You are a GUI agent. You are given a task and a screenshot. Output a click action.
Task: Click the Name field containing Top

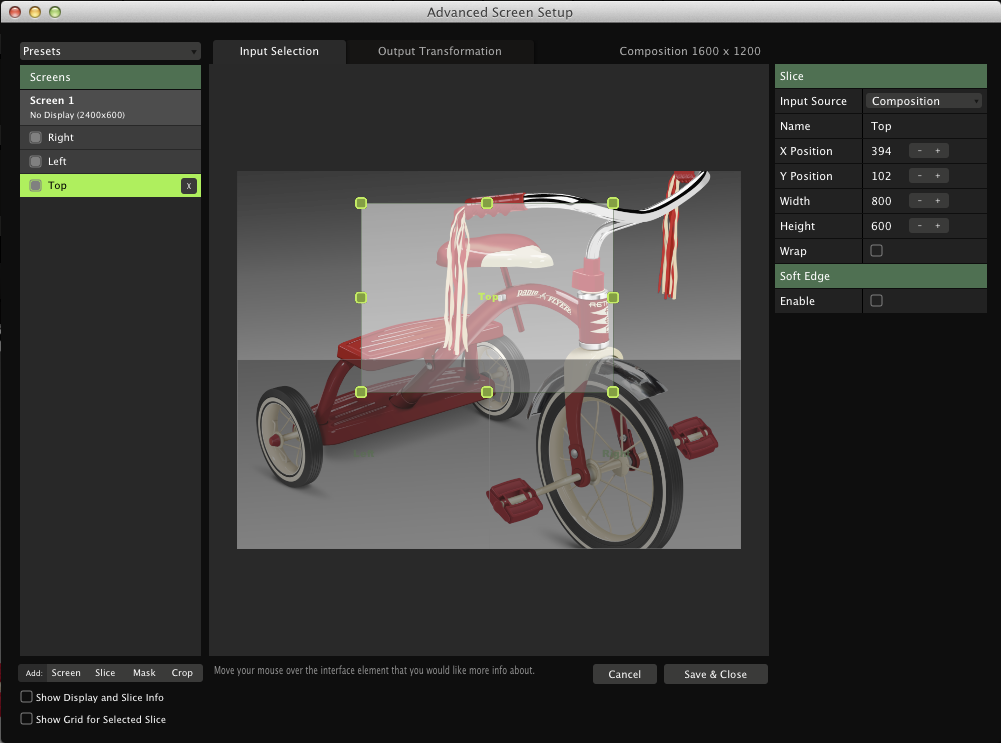click(924, 126)
